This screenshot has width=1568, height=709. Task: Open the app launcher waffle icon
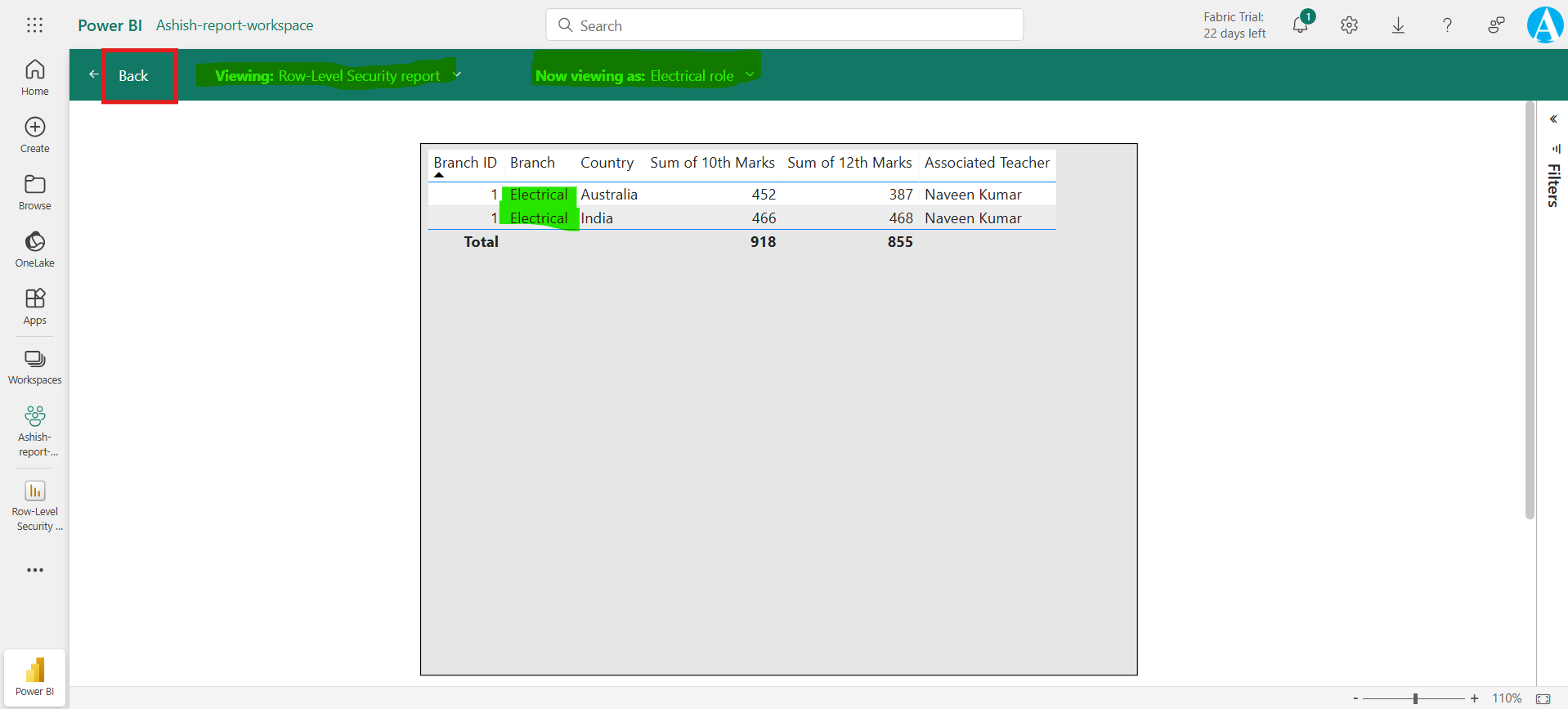tap(34, 25)
